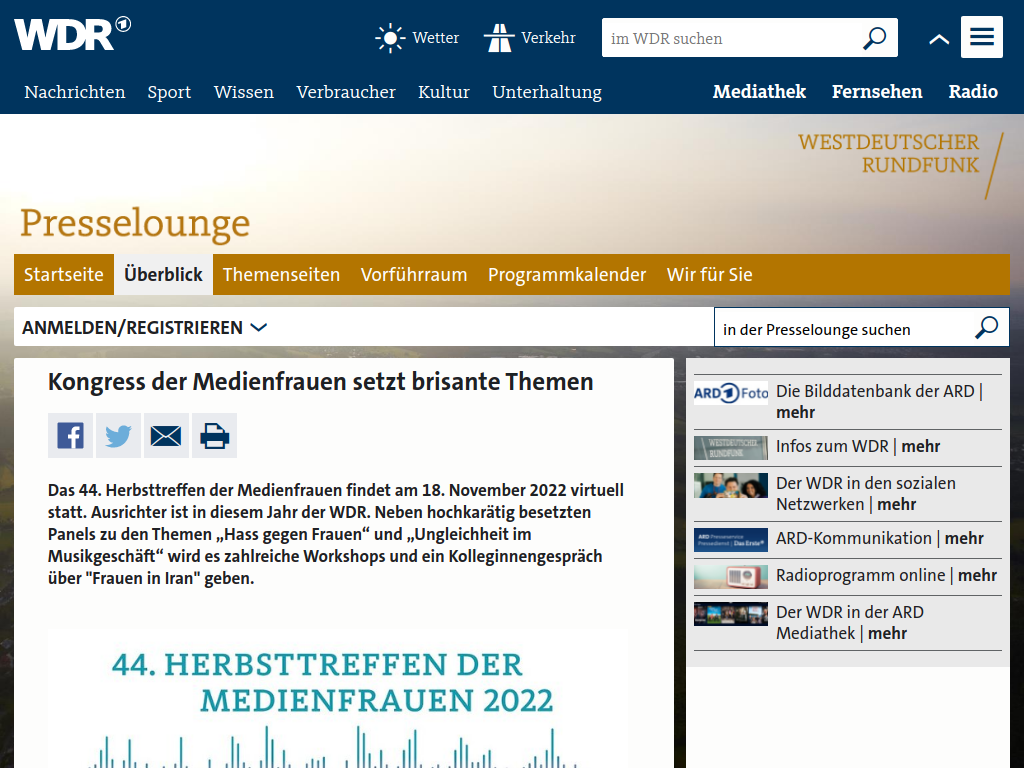Click the WDR search magnifier icon
Viewport: 1024px width, 768px height.
click(x=874, y=38)
